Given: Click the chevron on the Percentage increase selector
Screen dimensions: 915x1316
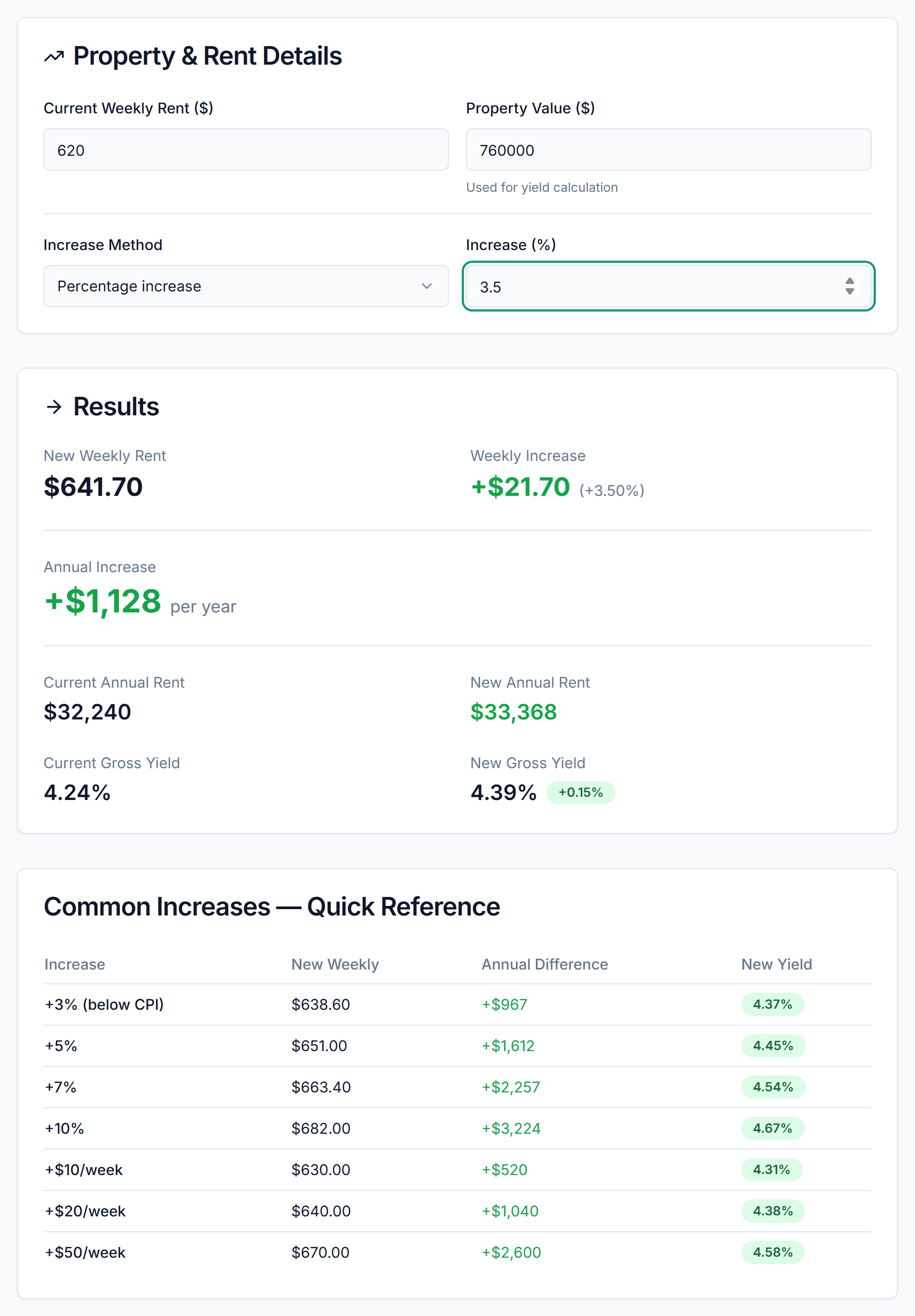Looking at the screenshot, I should [426, 286].
